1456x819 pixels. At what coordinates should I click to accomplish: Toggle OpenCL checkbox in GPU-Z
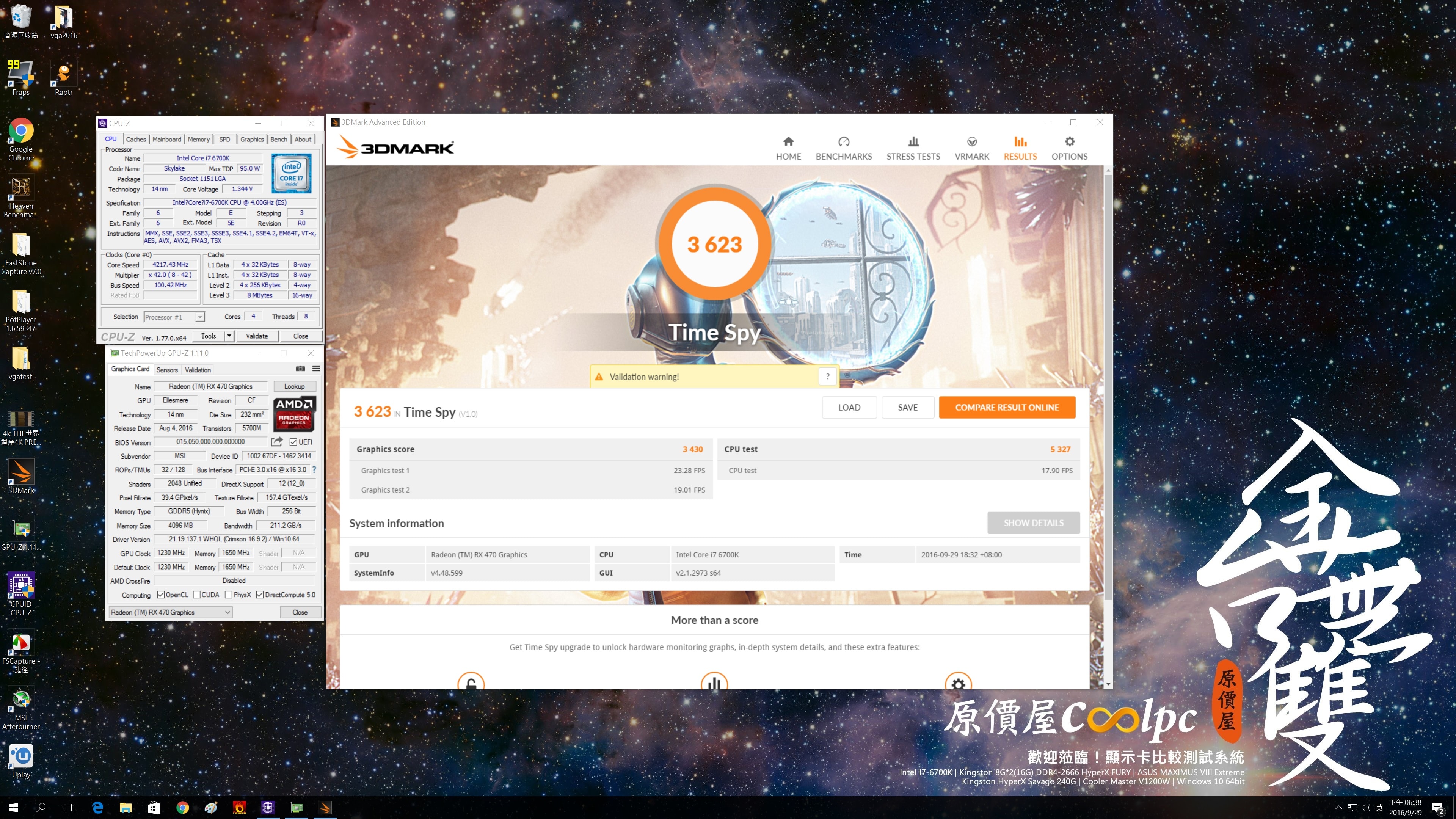point(160,595)
